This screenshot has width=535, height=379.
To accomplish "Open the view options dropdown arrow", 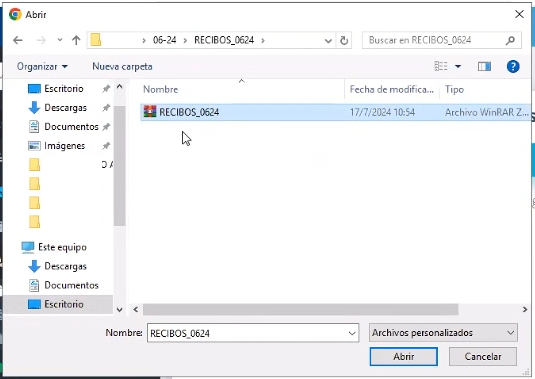I will (x=458, y=66).
